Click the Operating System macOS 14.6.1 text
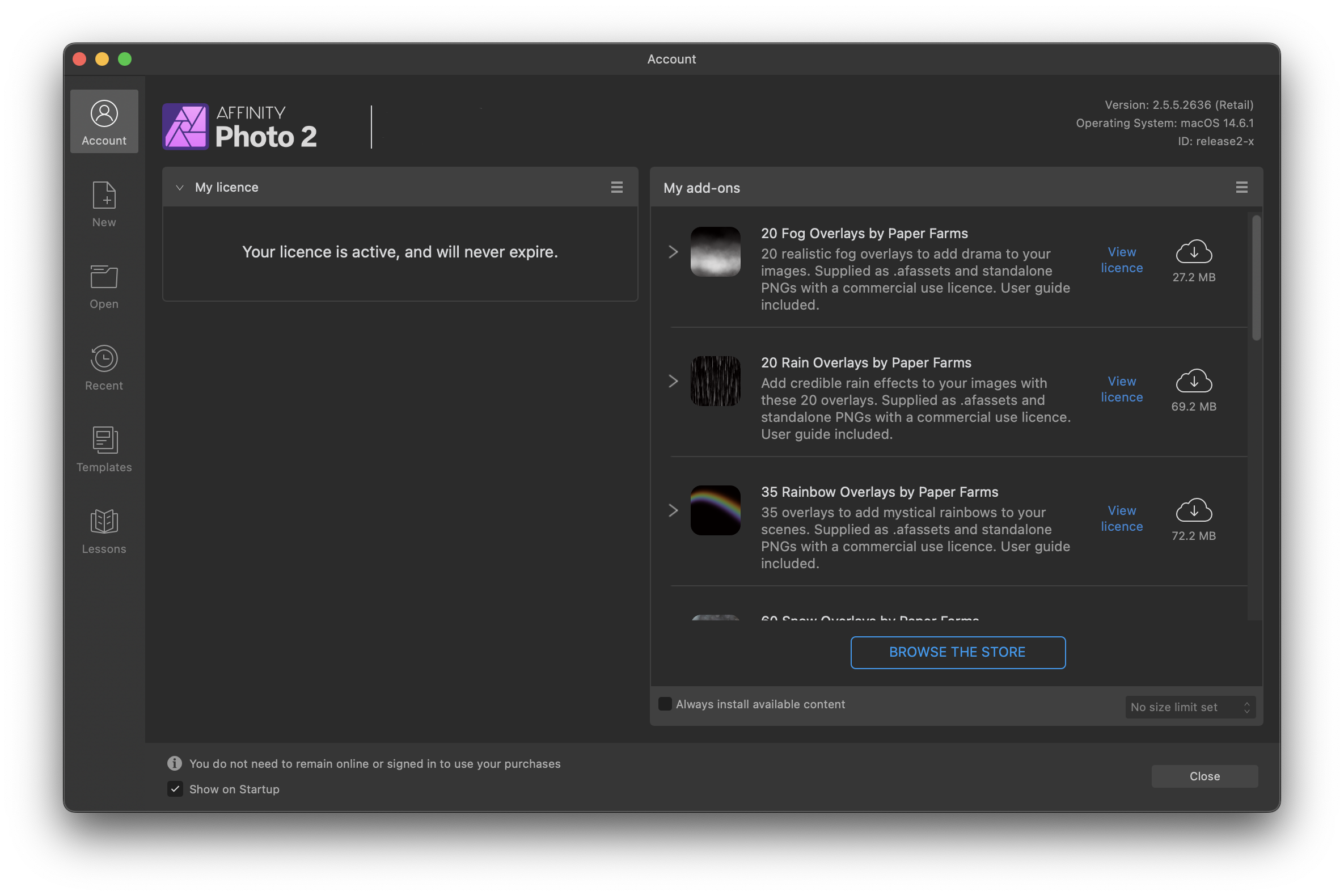The image size is (1344, 896). click(1165, 123)
